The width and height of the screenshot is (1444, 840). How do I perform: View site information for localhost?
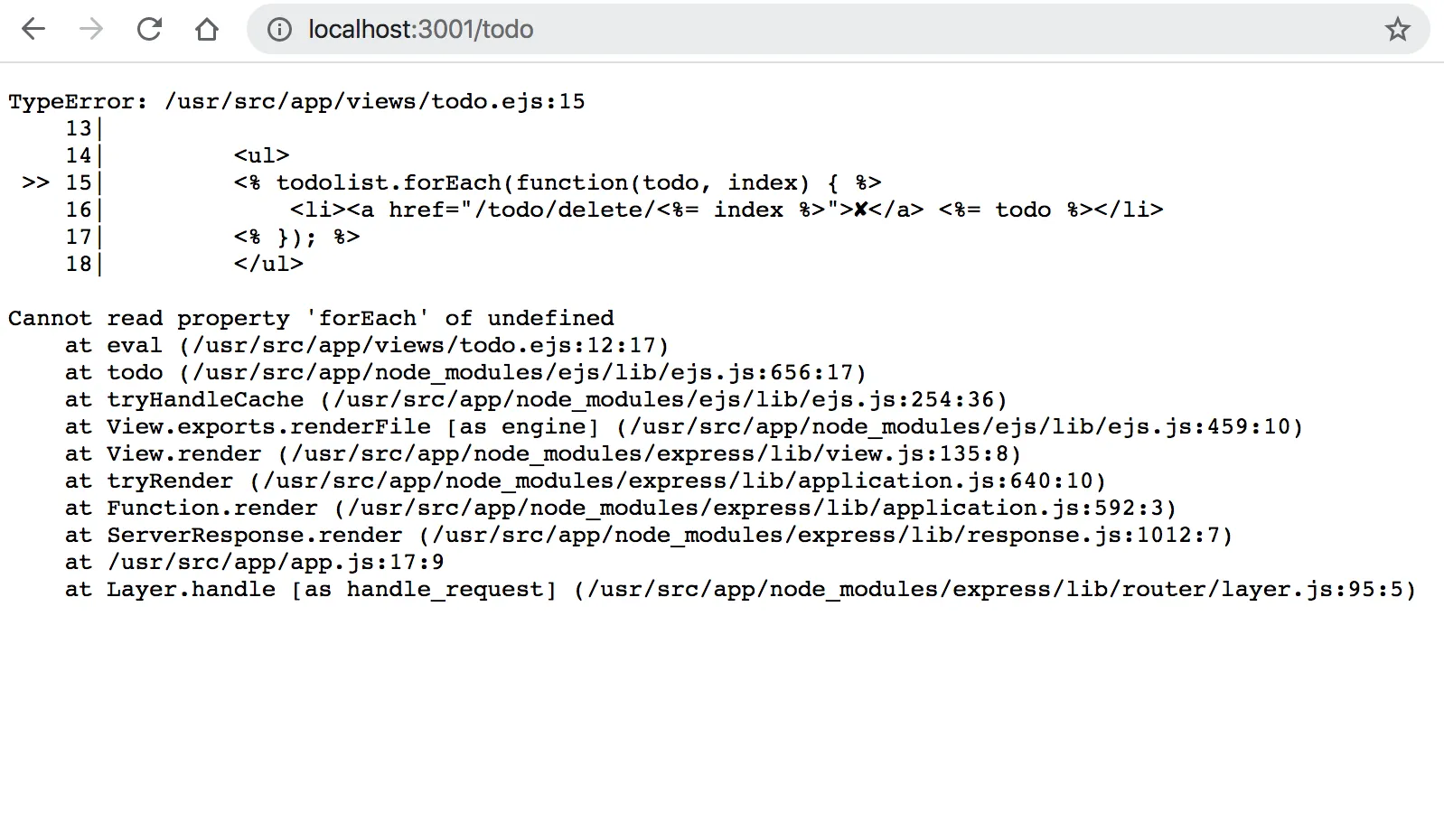click(280, 30)
